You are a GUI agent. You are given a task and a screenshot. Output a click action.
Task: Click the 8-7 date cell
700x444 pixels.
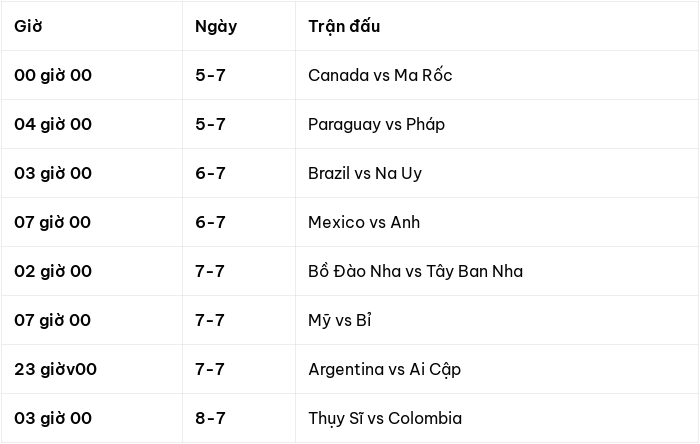pos(210,419)
